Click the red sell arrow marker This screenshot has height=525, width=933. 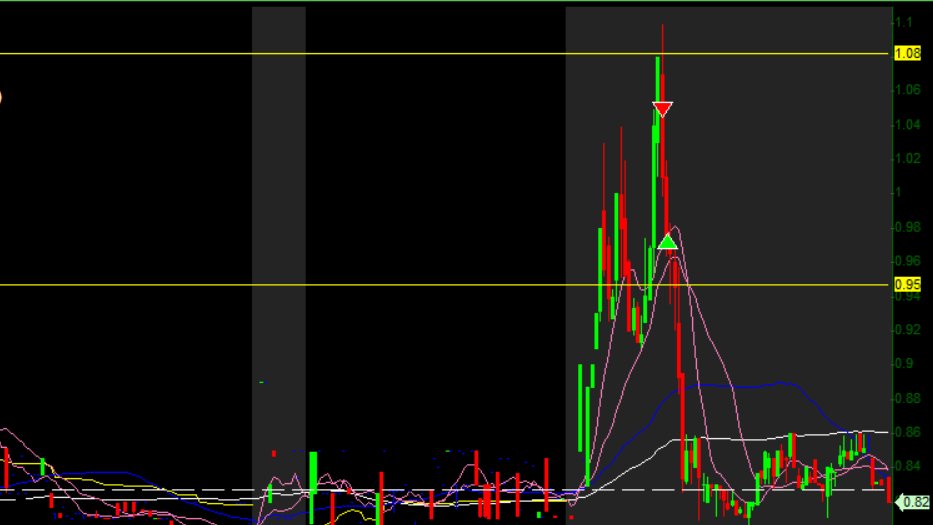[662, 109]
